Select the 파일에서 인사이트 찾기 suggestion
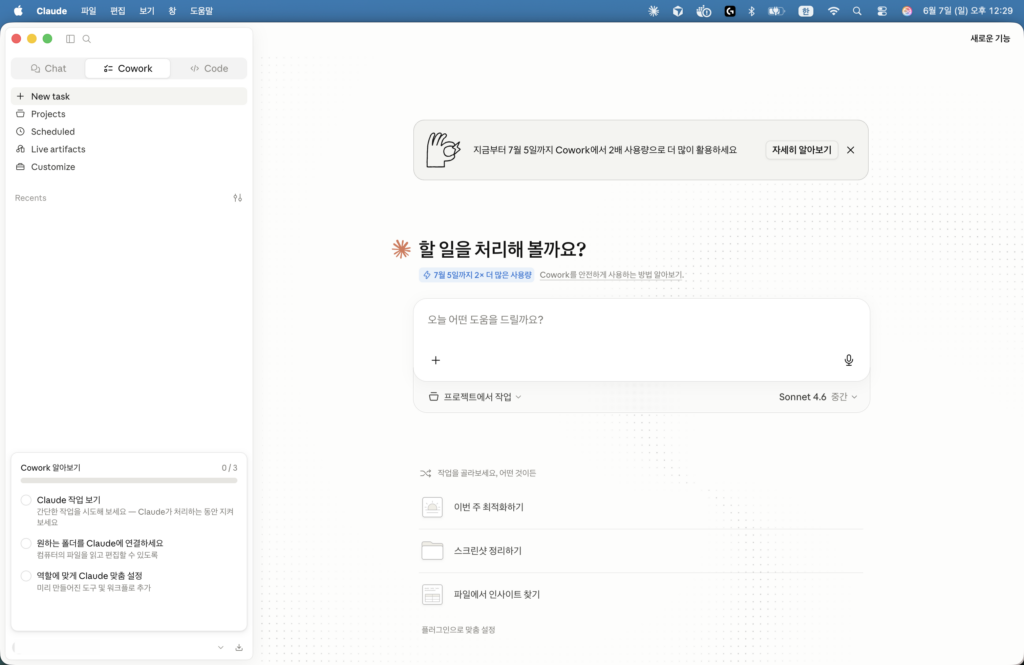 [641, 594]
